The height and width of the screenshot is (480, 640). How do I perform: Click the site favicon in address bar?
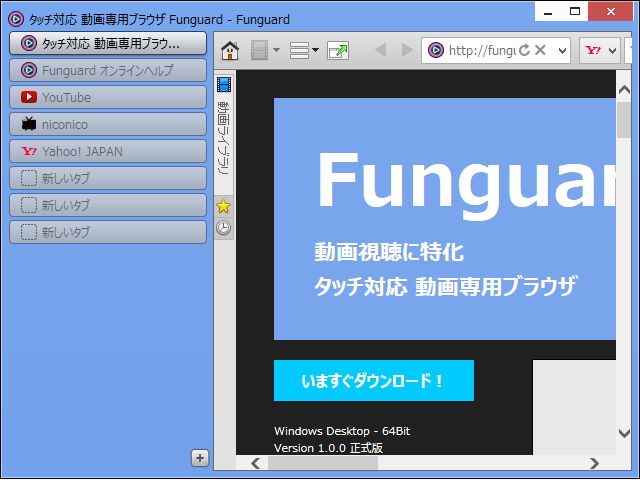pos(436,50)
